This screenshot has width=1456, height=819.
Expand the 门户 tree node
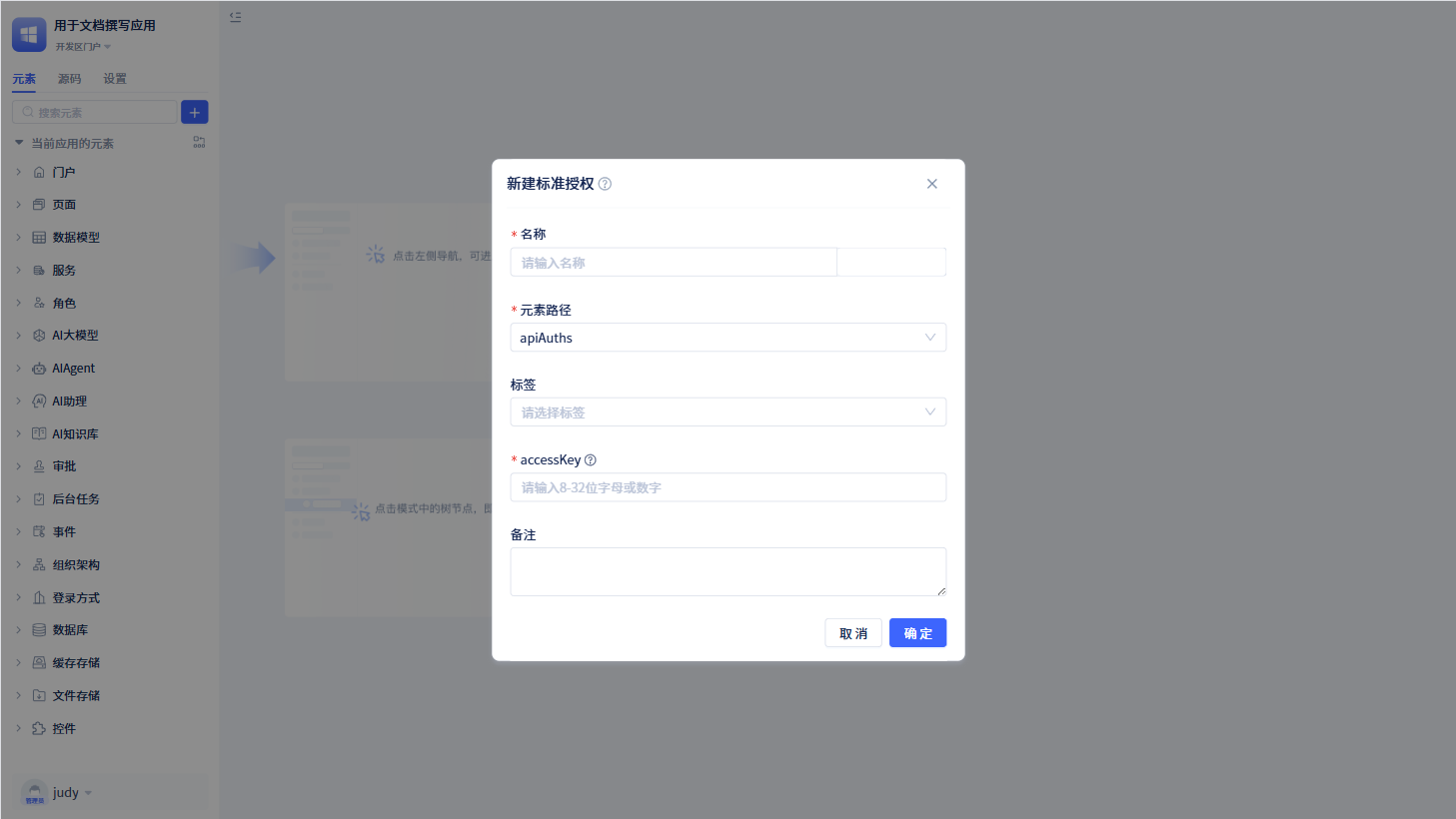19,172
